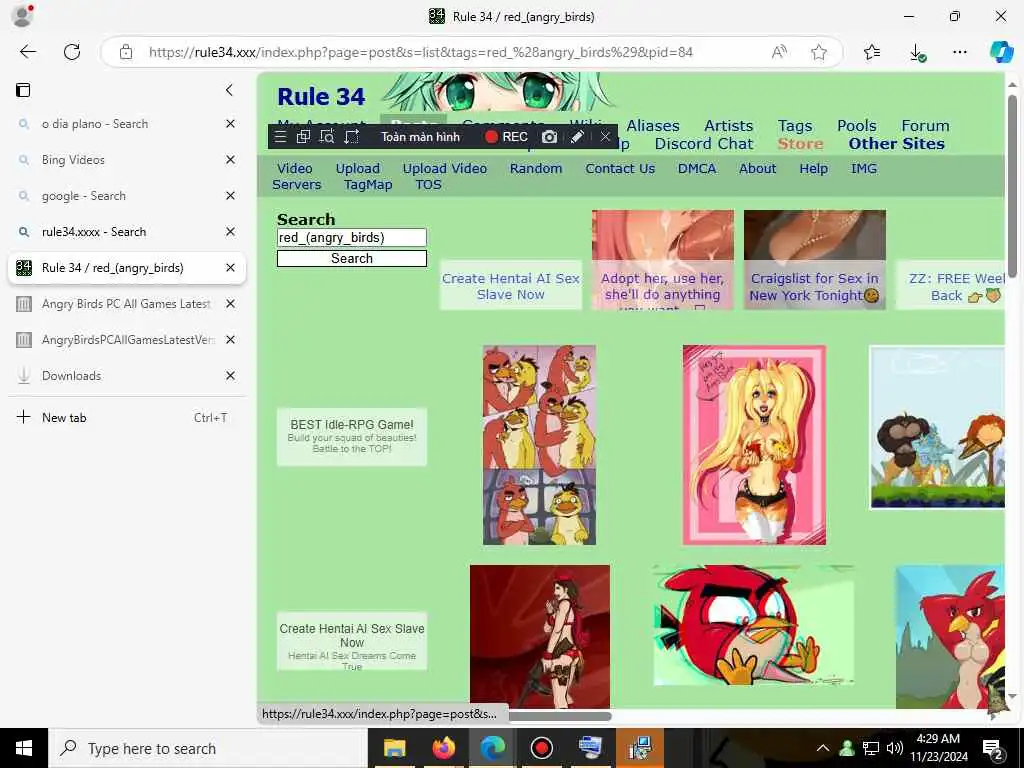
Task: Open the TOS link
Action: (x=428, y=185)
